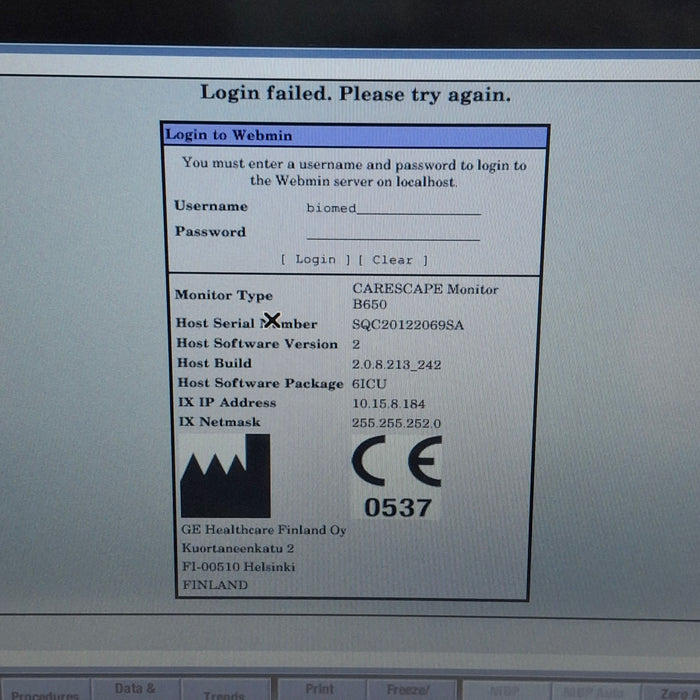Click the Login to Webmin title bar

(x=354, y=136)
